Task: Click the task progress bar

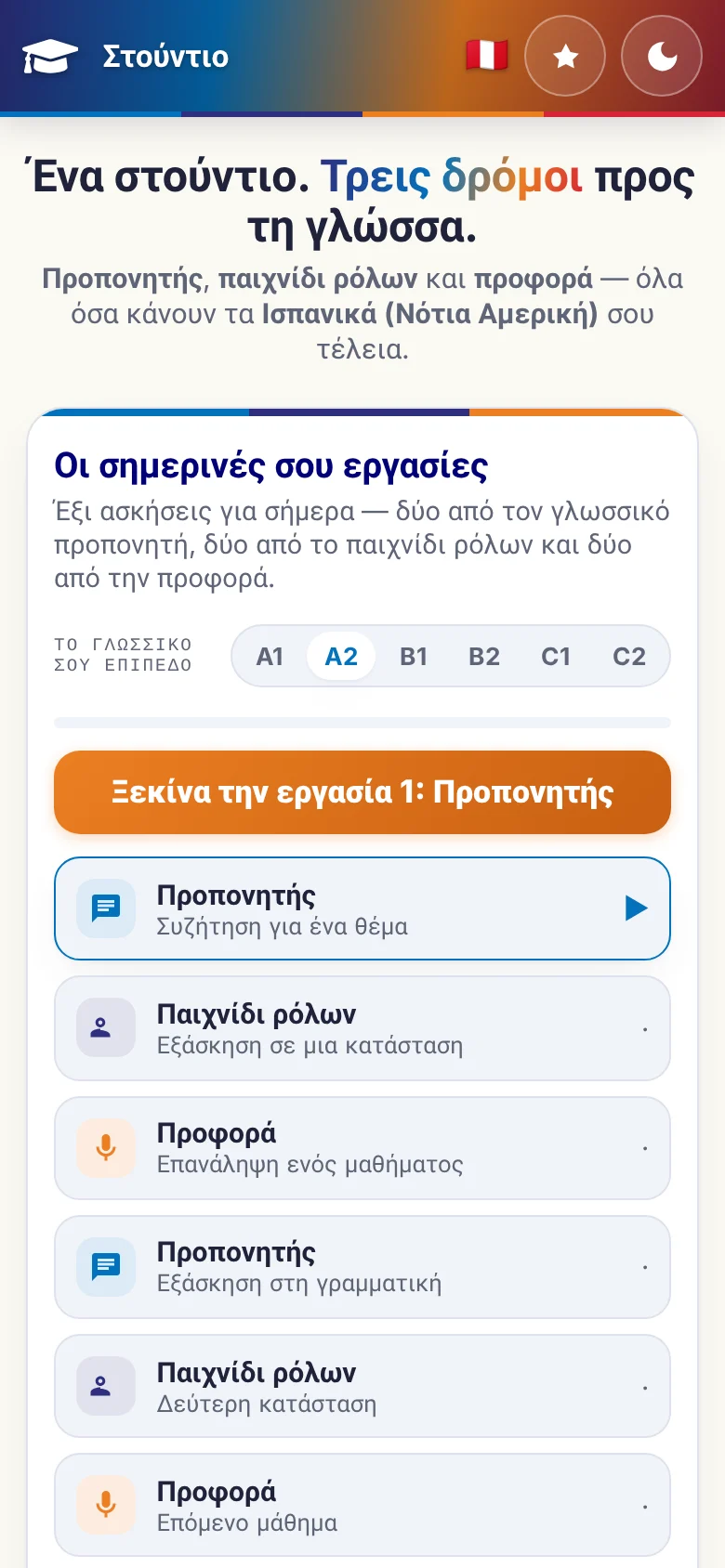Action: point(362,722)
